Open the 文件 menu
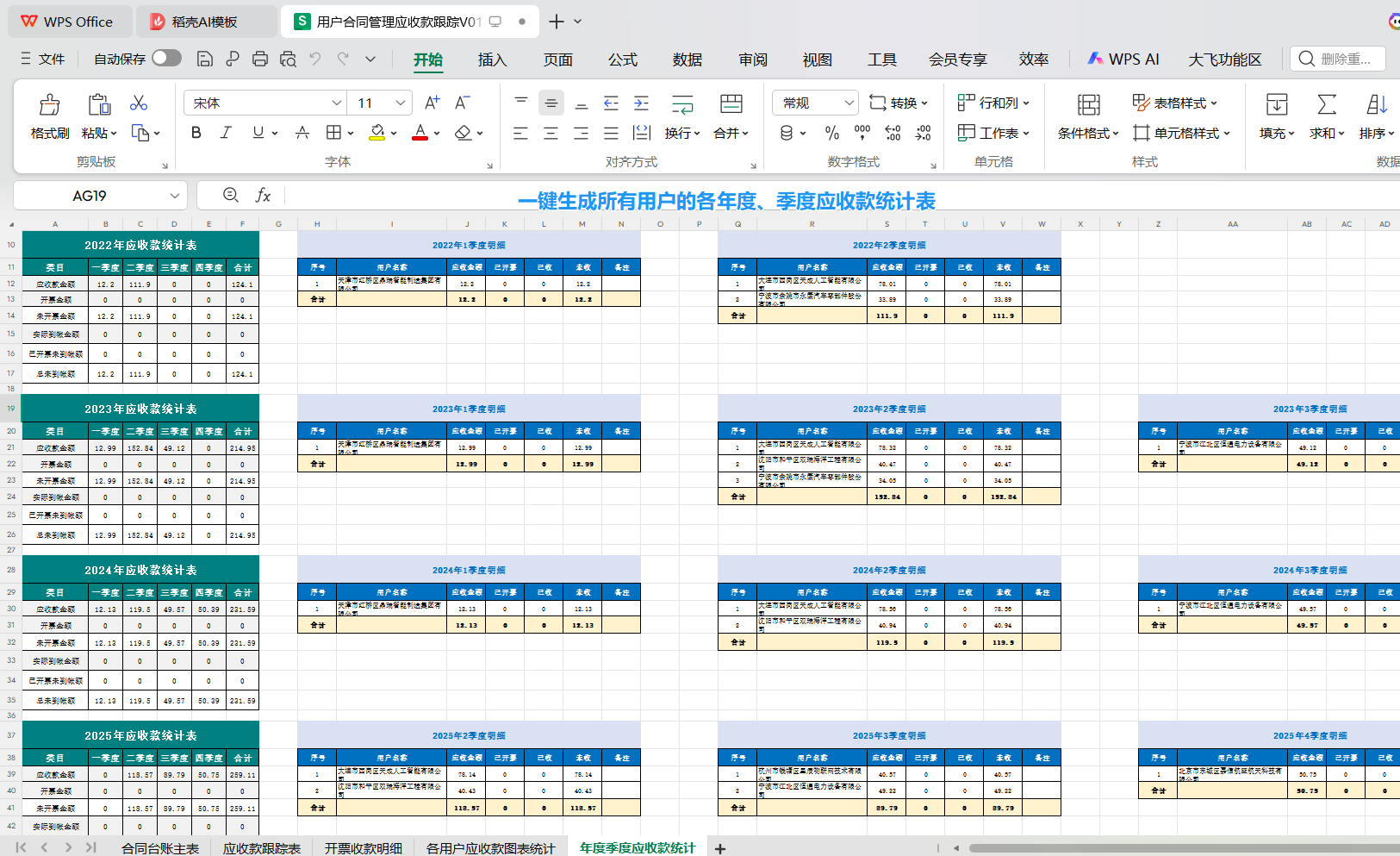This screenshot has width=1400, height=856. point(43,59)
